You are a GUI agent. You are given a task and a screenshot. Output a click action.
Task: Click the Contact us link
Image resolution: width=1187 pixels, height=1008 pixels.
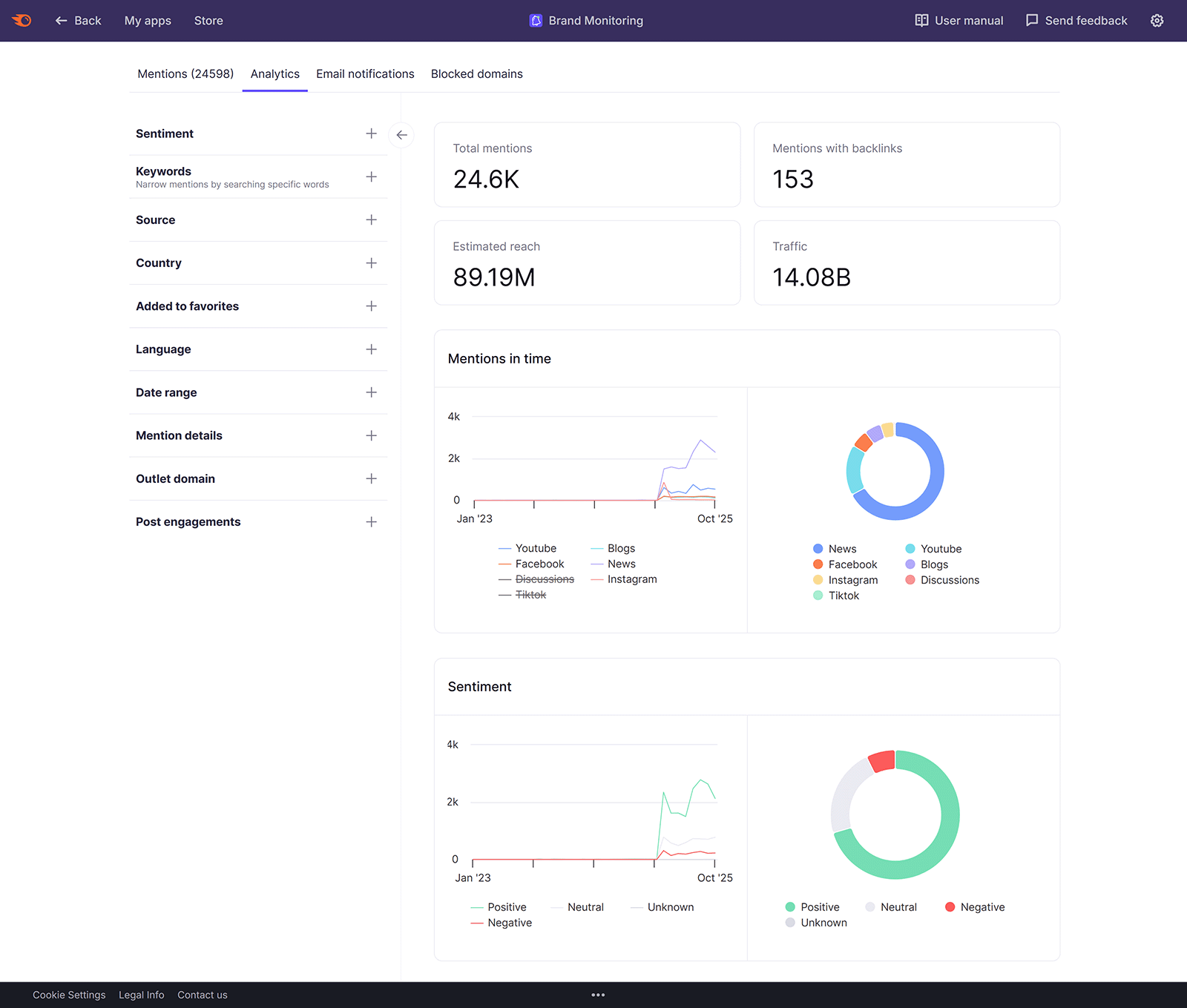[202, 995]
